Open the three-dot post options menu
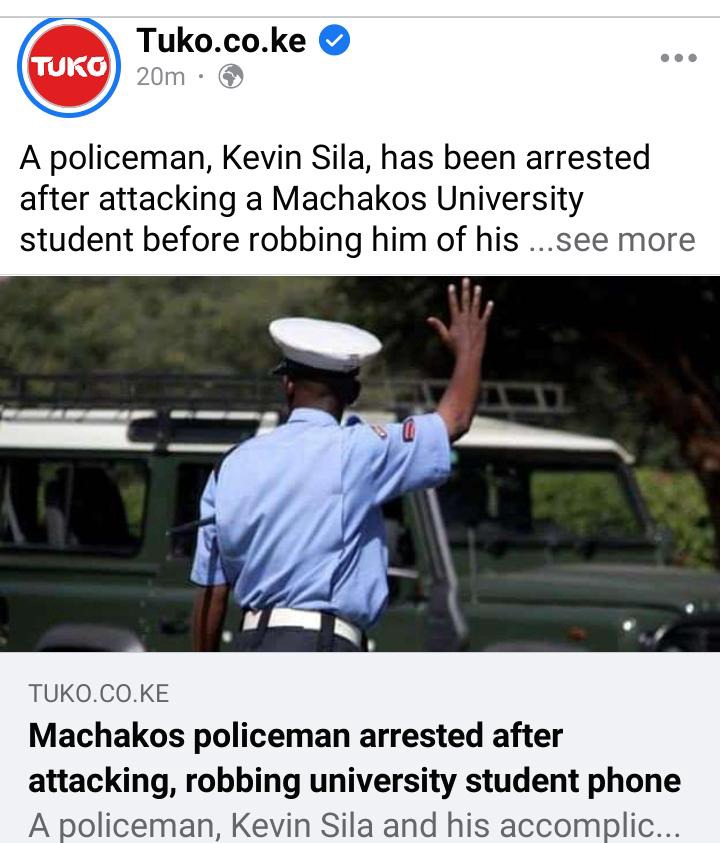Viewport: 720px width, 843px height. pyautogui.click(x=679, y=58)
